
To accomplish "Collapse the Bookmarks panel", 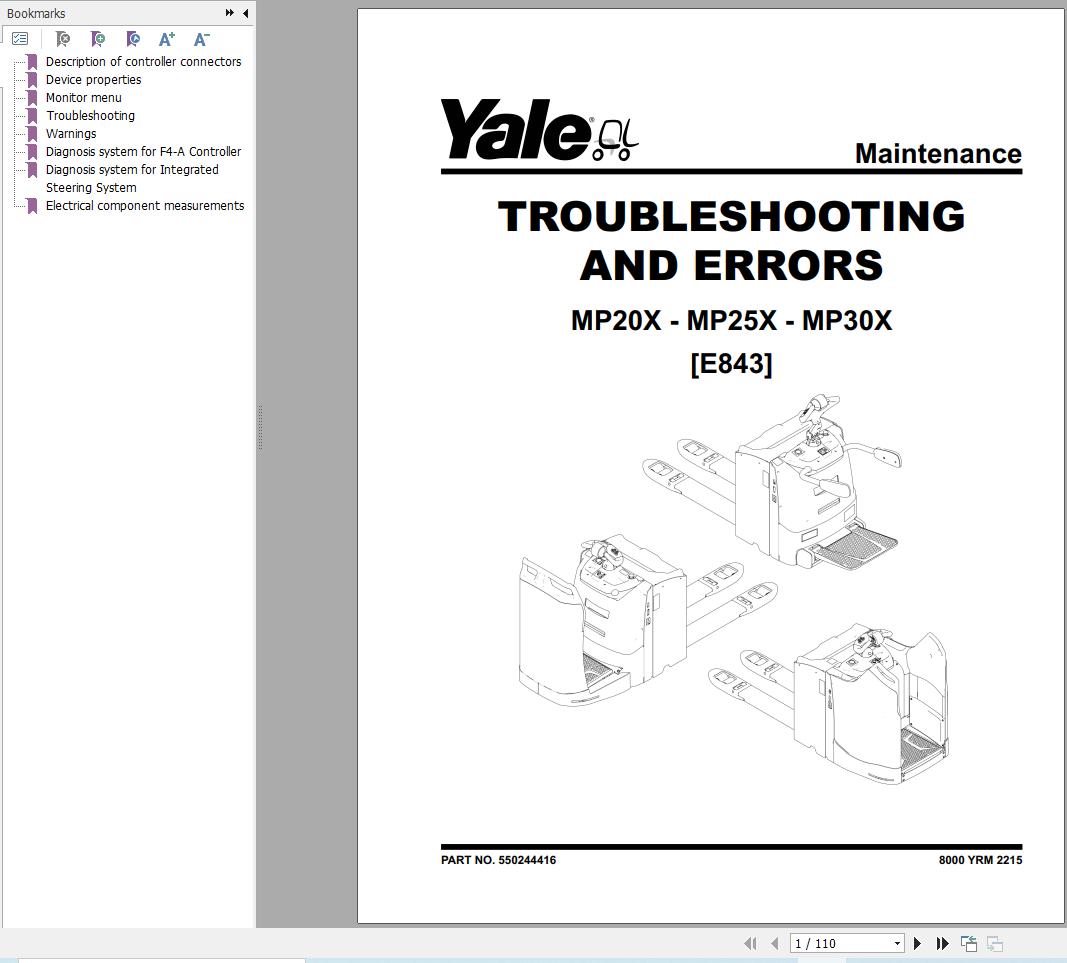I will point(245,13).
